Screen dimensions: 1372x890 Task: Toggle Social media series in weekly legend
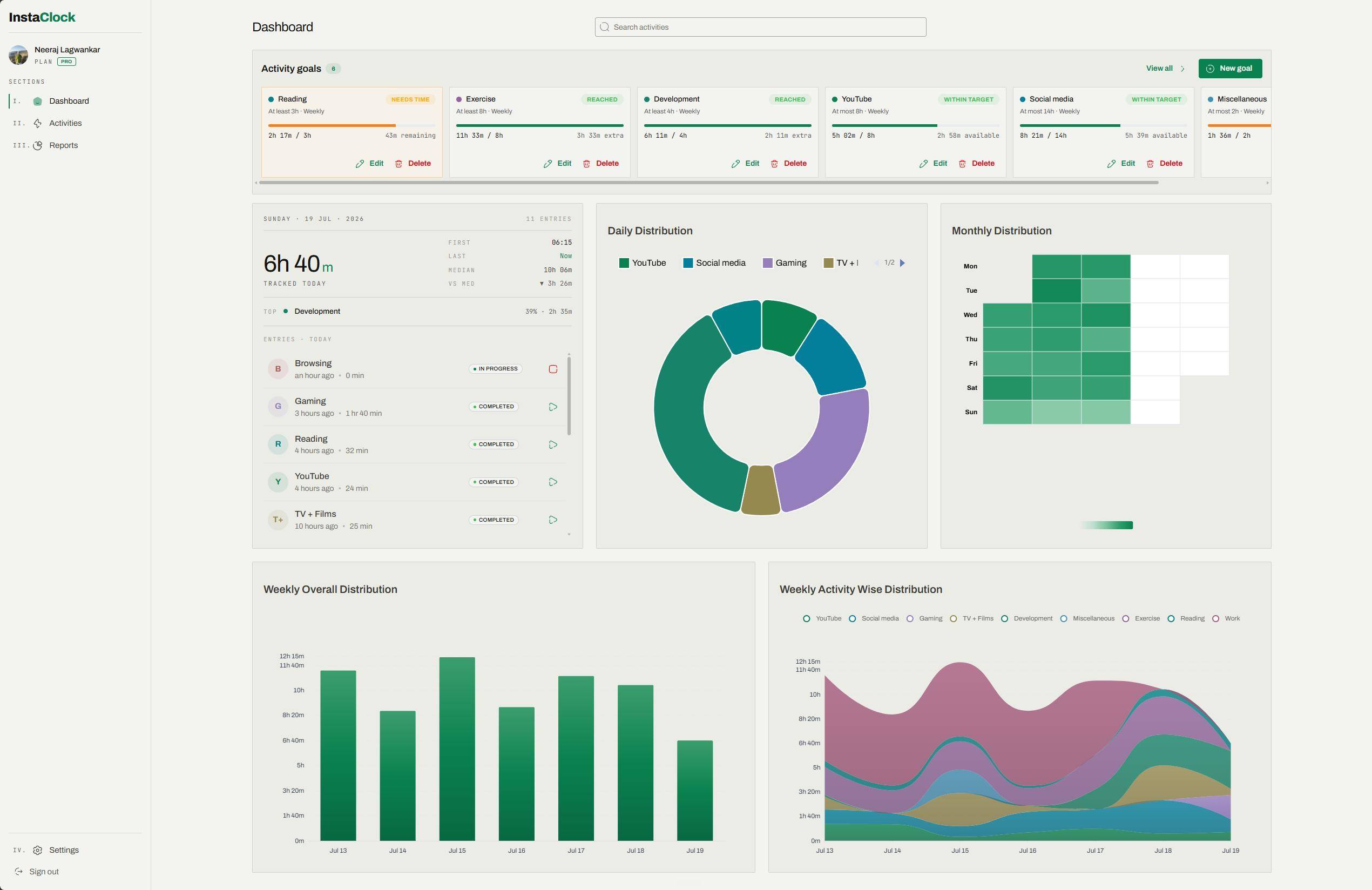(874, 618)
